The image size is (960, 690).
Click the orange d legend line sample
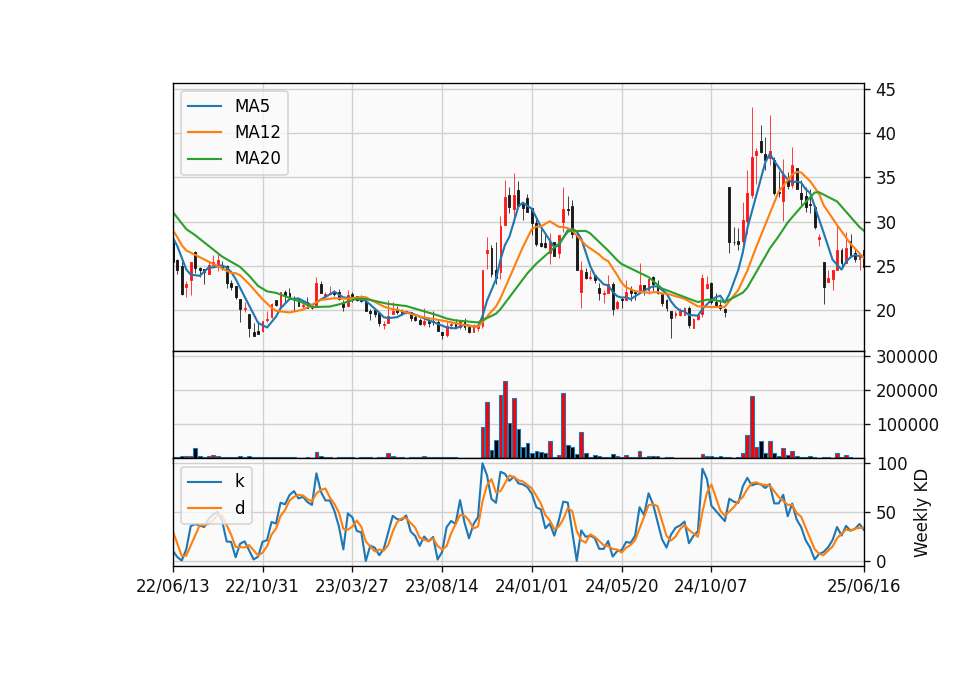click(x=204, y=508)
